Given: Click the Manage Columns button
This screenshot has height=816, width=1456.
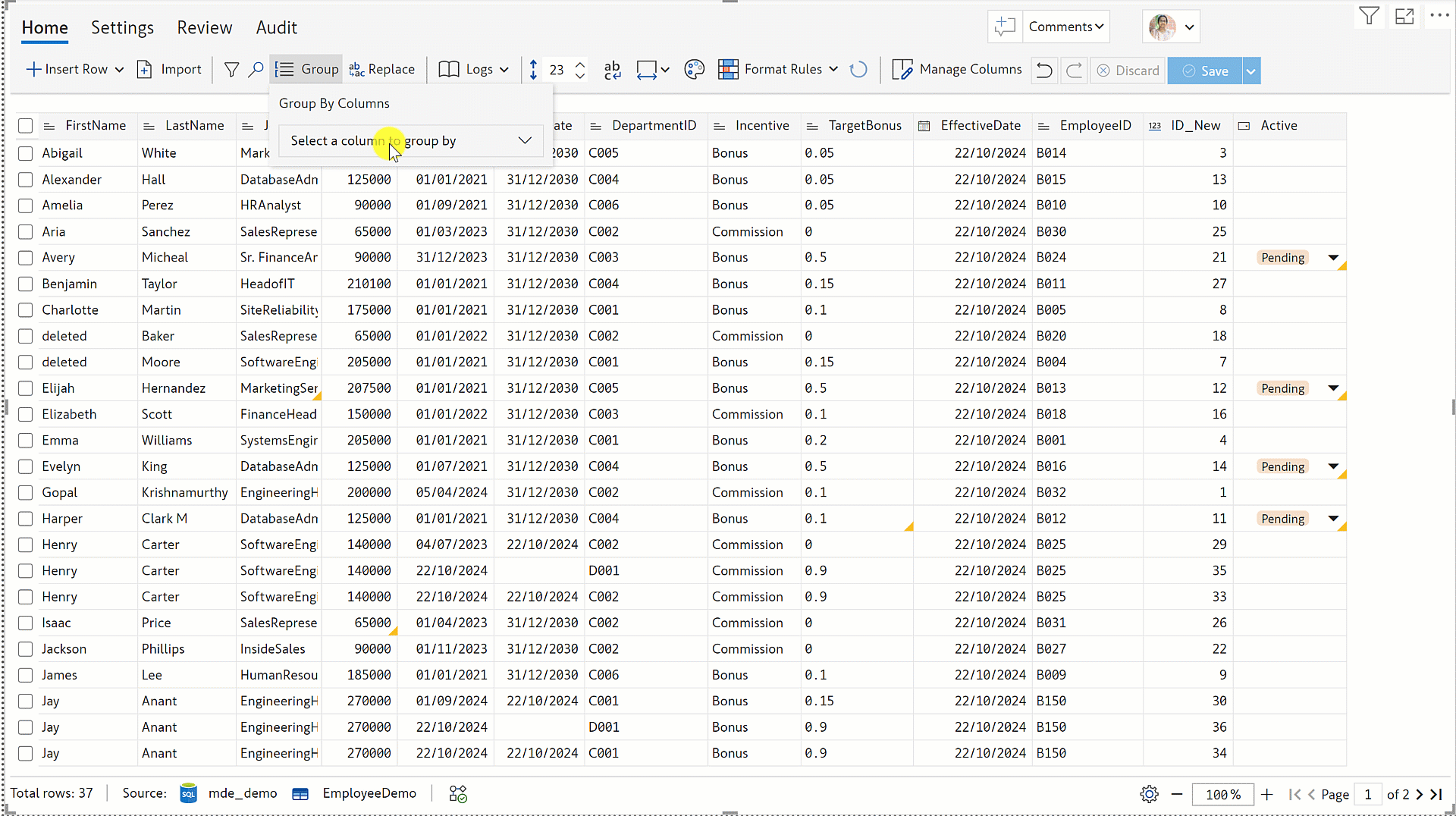Looking at the screenshot, I should pyautogui.click(x=957, y=70).
